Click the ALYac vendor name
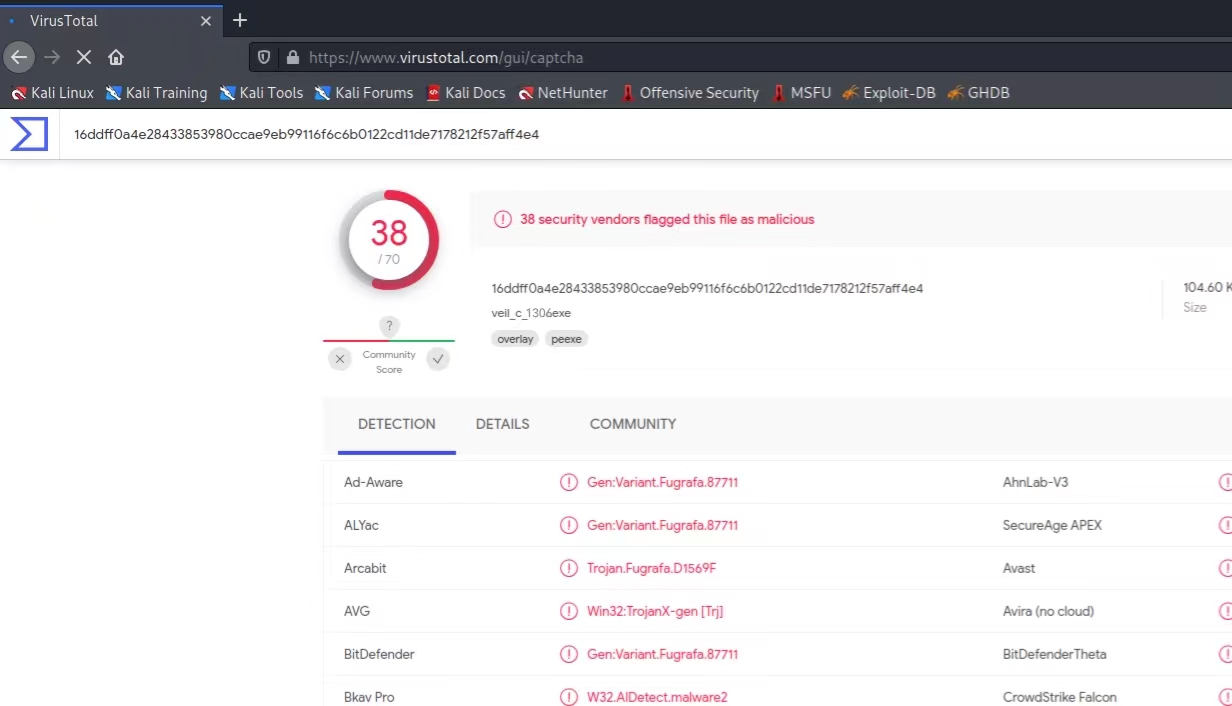1232x706 pixels. 361,525
